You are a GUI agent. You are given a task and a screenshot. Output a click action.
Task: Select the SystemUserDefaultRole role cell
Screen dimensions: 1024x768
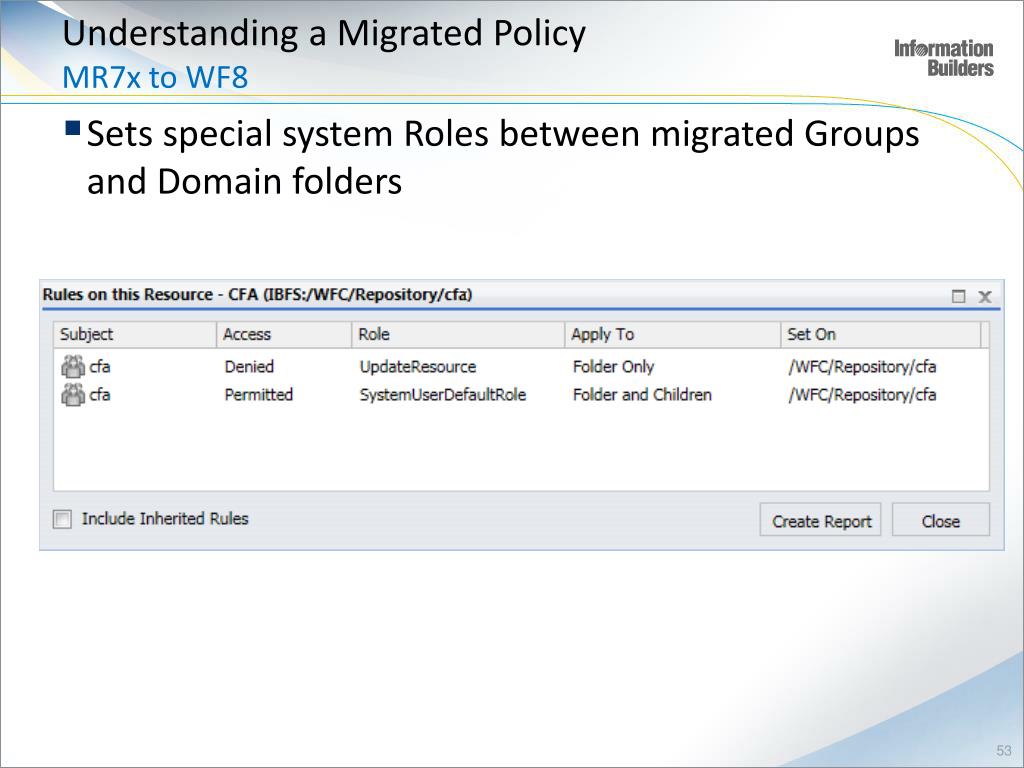[x=443, y=394]
